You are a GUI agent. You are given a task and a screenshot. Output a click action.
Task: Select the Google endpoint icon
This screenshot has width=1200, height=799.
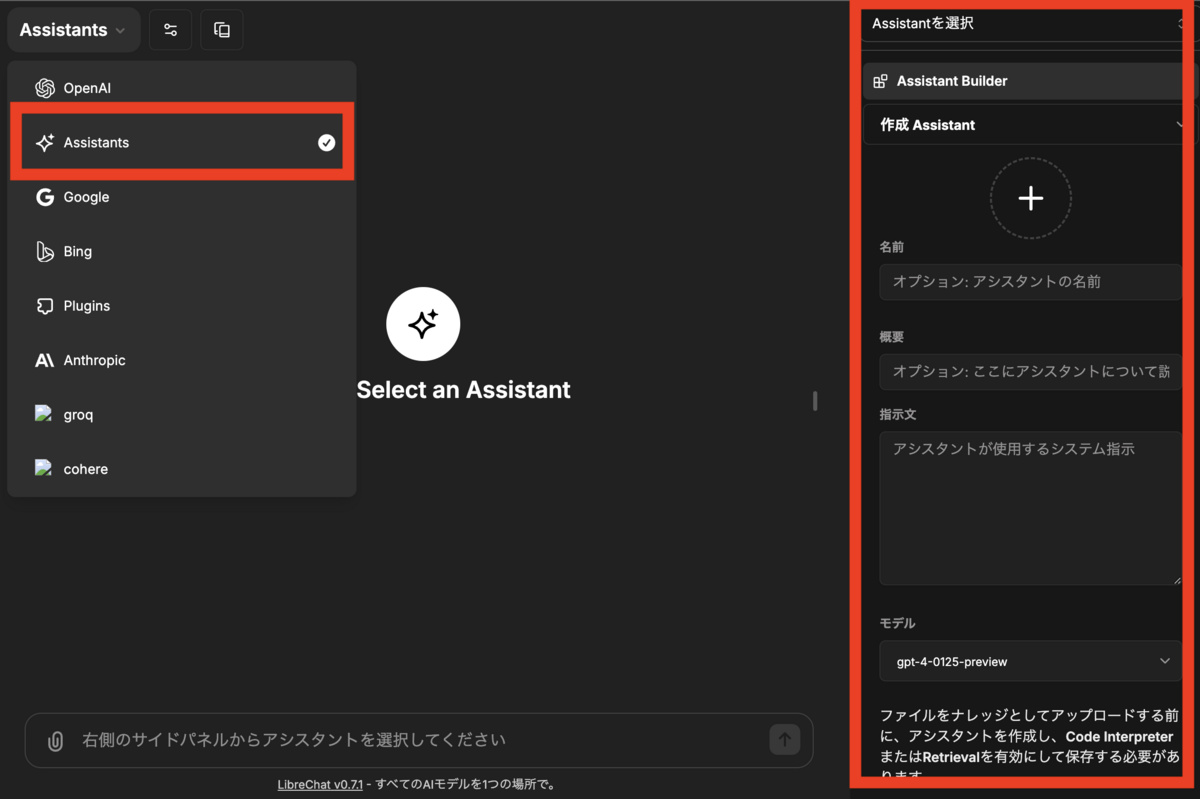[45, 197]
